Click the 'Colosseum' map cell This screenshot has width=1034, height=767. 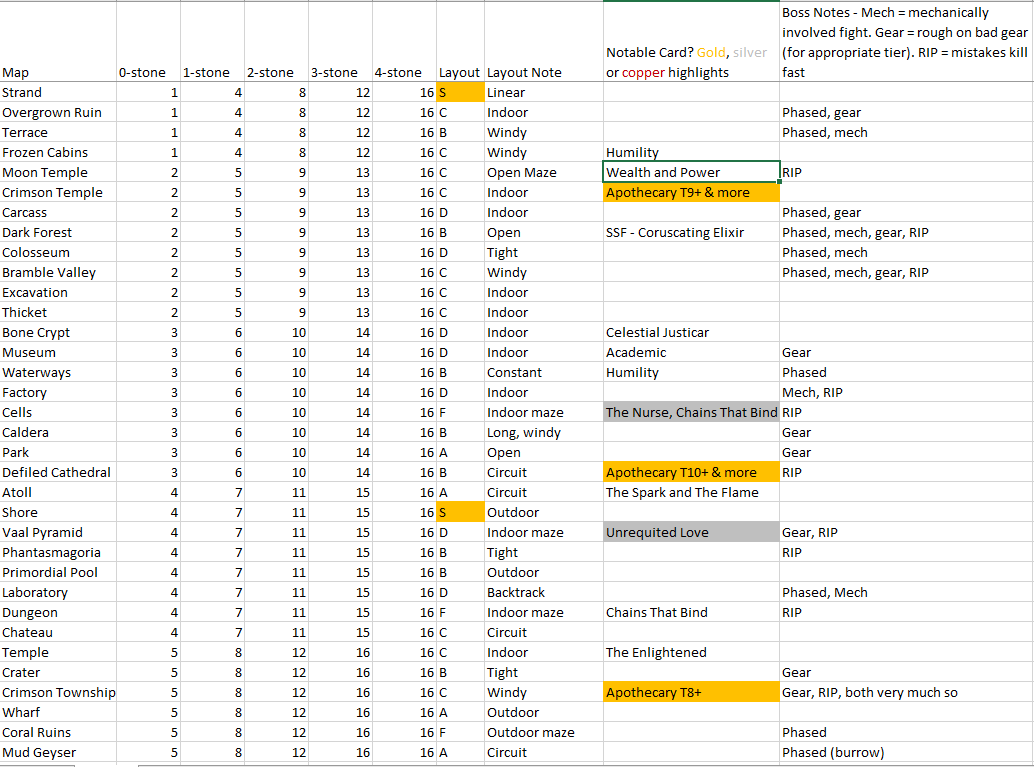58,252
